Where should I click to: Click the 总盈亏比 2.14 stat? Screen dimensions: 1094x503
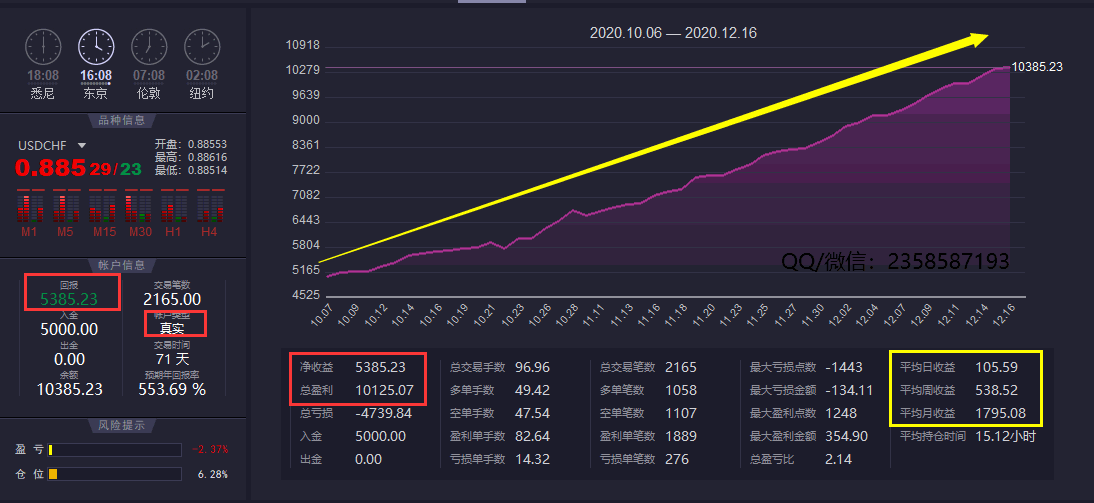pyautogui.click(x=800, y=460)
